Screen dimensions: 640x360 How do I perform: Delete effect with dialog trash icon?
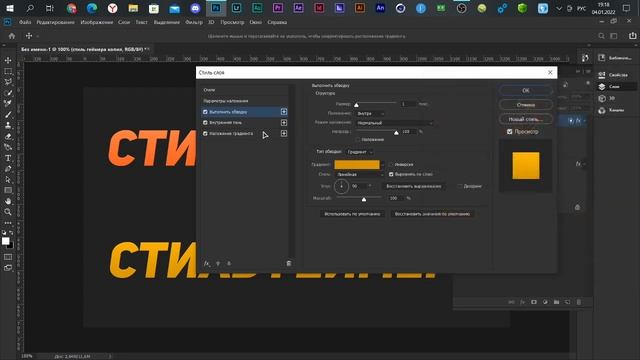[289, 264]
